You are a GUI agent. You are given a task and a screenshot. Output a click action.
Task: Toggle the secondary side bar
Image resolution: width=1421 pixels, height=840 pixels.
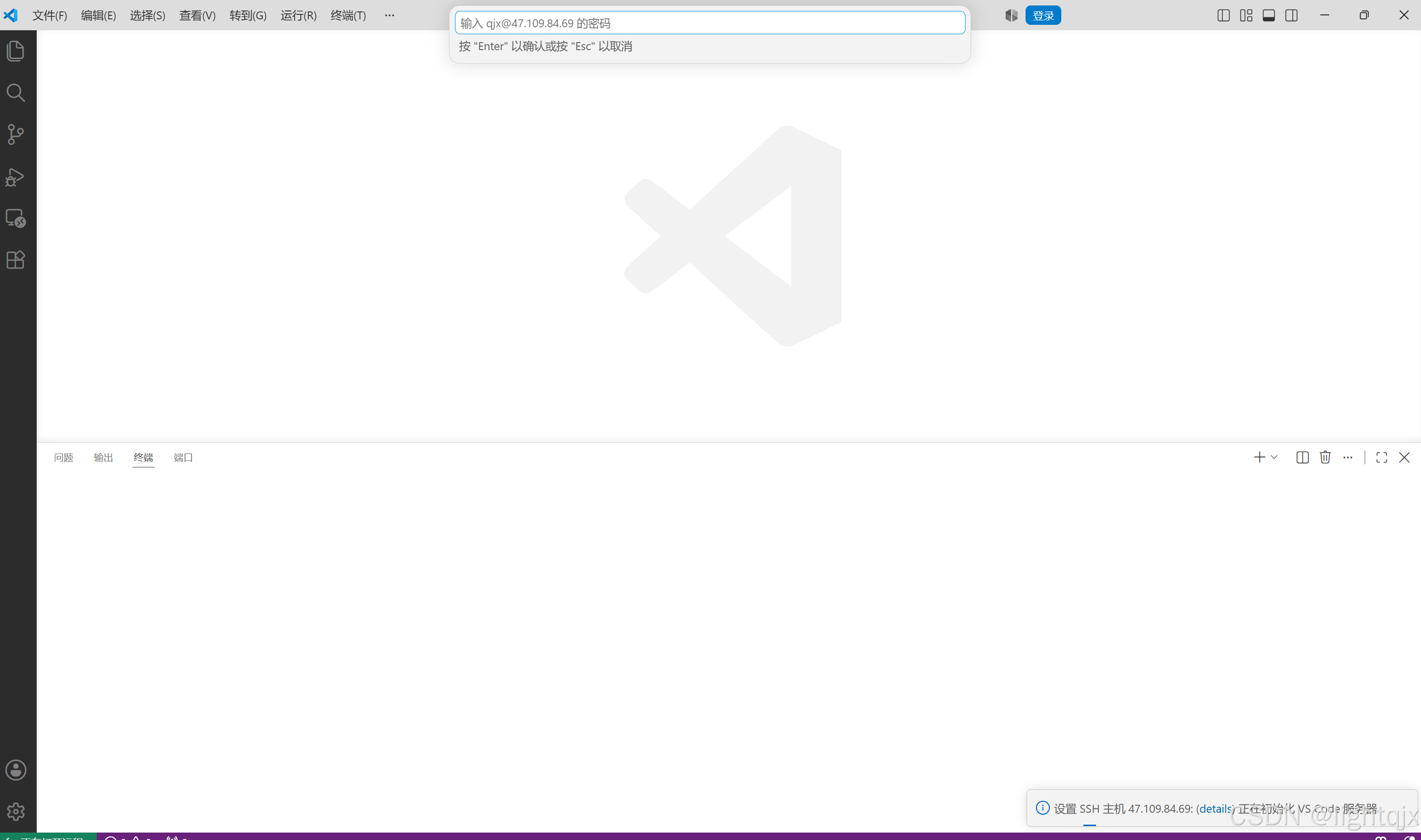pos(1292,15)
